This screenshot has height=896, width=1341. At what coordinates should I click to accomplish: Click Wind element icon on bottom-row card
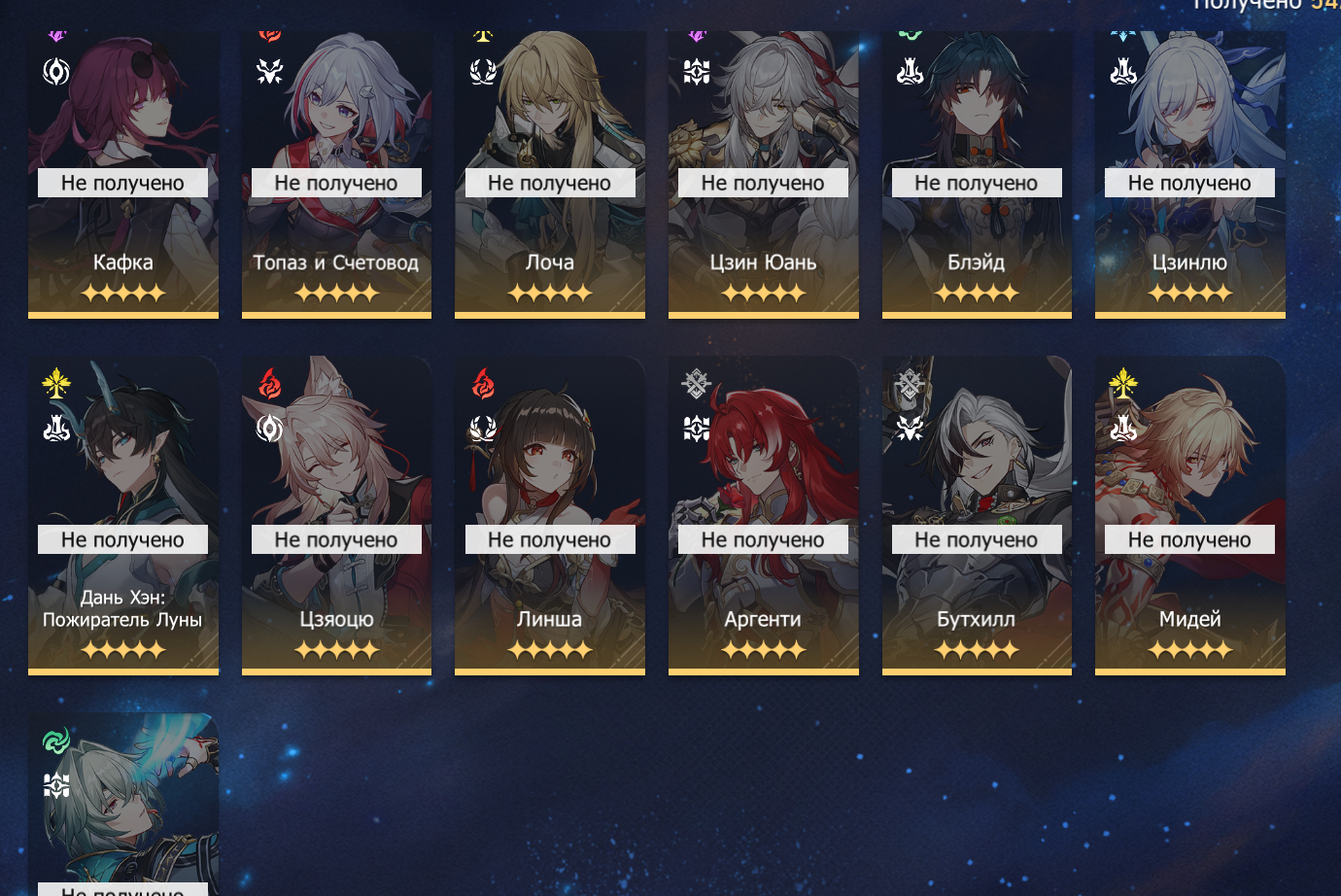click(56, 741)
